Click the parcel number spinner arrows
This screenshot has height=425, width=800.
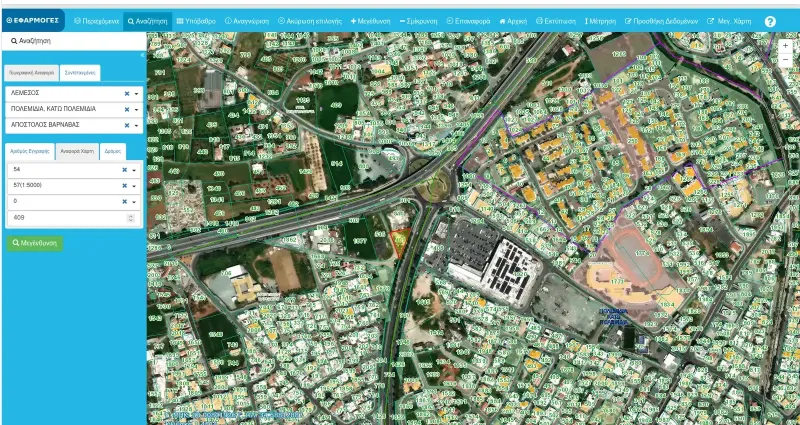(x=131, y=218)
